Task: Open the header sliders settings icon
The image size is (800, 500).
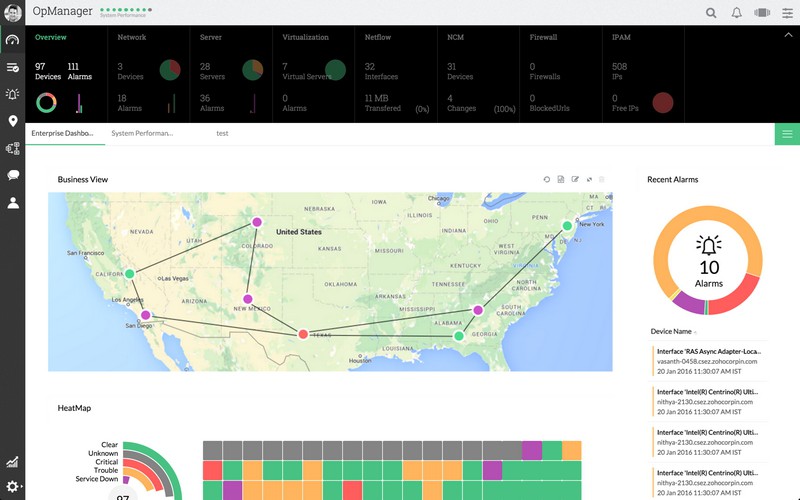Action: coord(787,13)
